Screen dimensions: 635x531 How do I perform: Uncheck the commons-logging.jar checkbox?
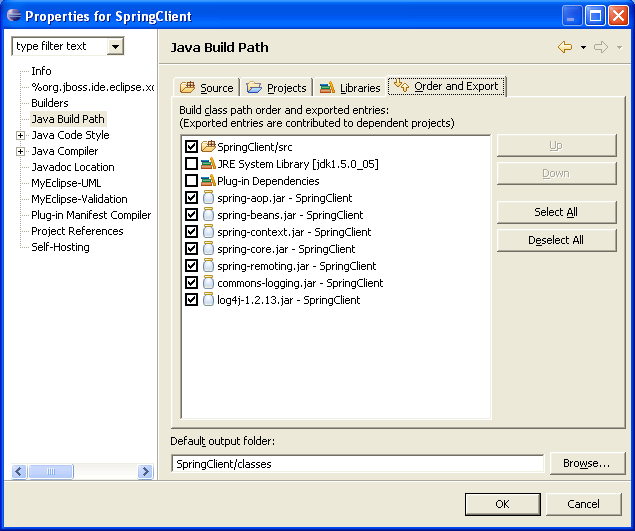(x=191, y=282)
